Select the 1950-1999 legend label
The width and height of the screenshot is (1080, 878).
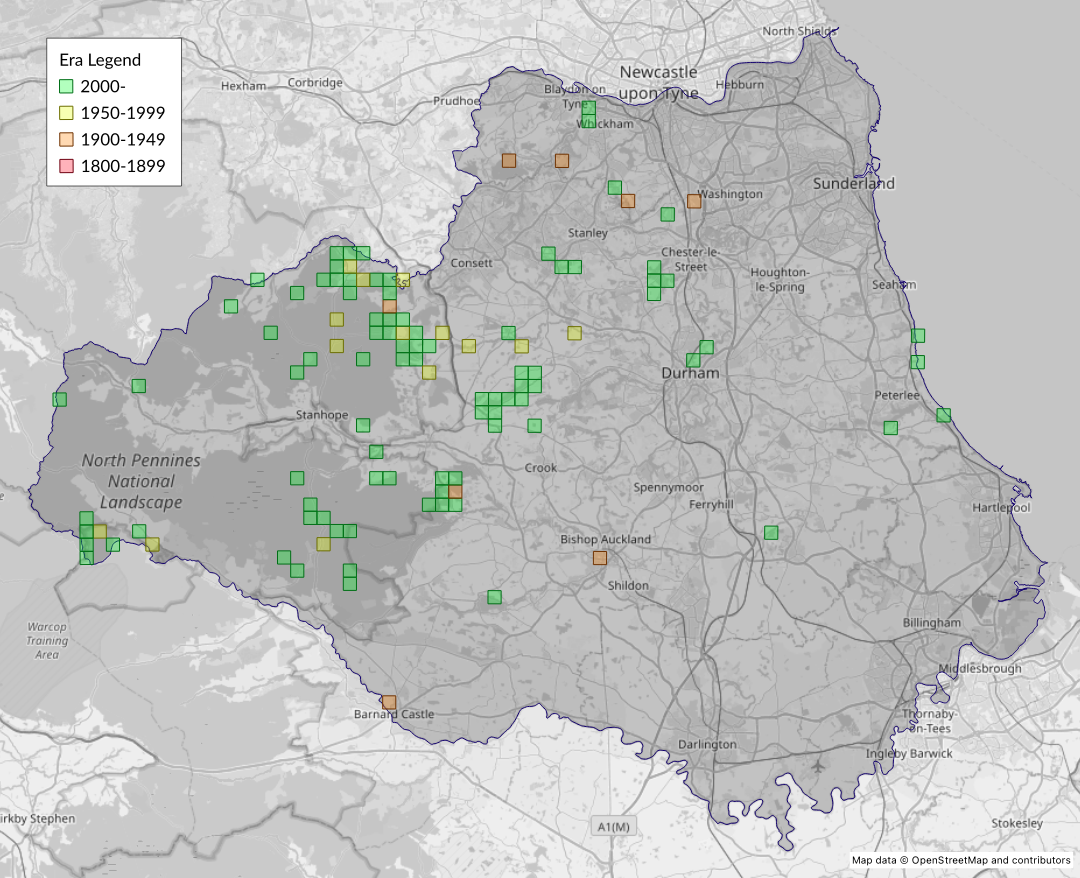[x=123, y=113]
